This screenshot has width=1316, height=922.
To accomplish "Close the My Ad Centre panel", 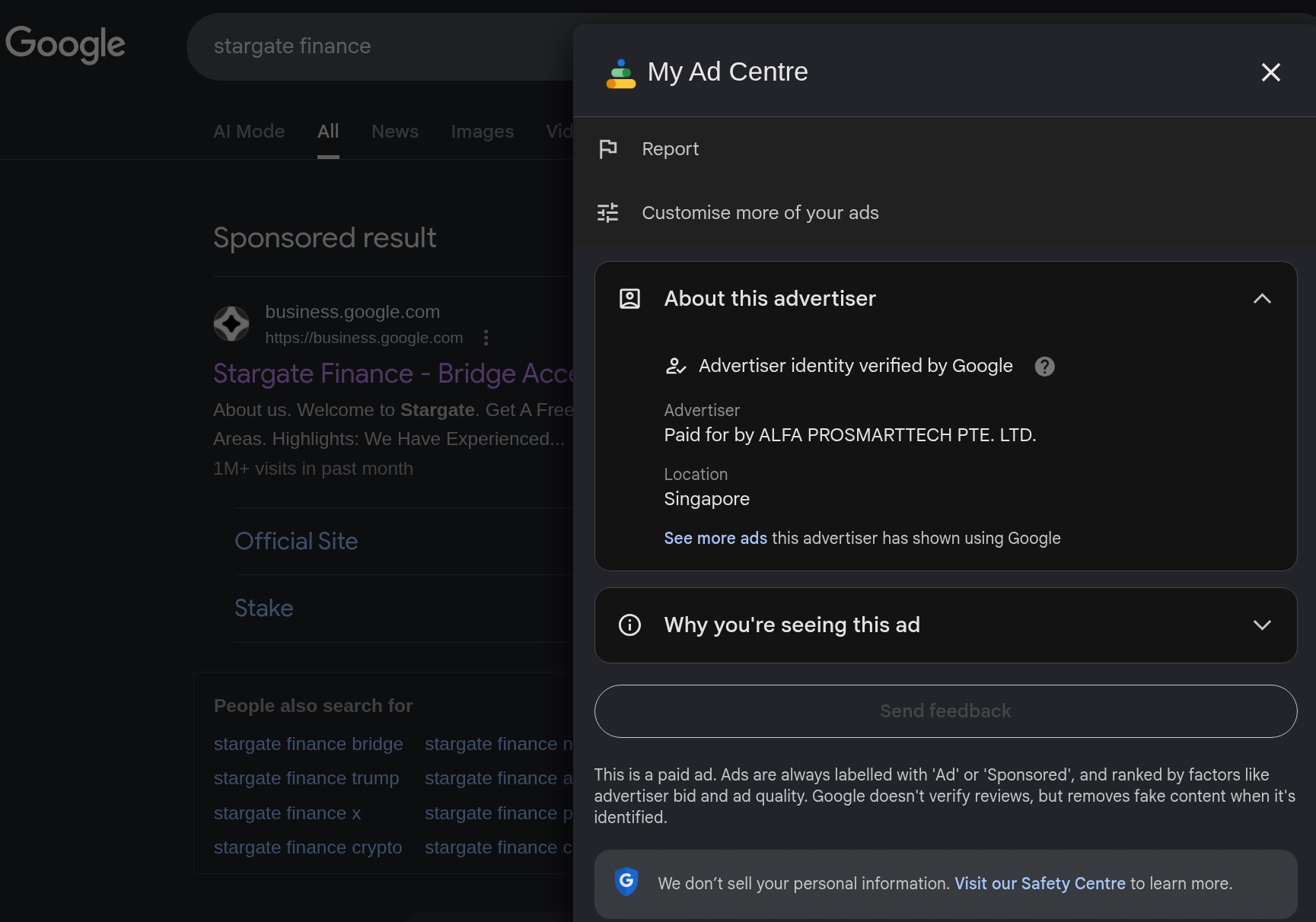I will (x=1270, y=72).
